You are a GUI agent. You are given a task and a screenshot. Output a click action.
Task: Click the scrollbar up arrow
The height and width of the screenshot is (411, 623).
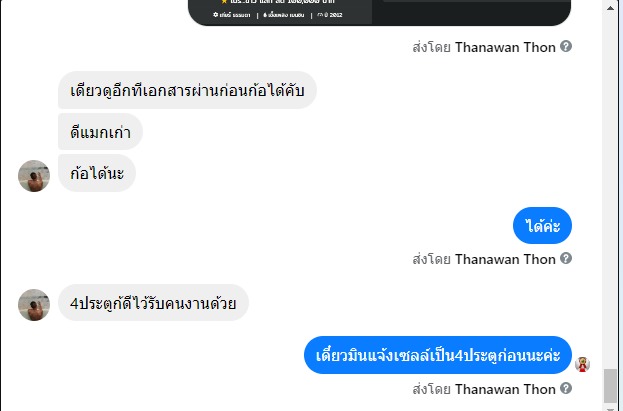(x=610, y=8)
